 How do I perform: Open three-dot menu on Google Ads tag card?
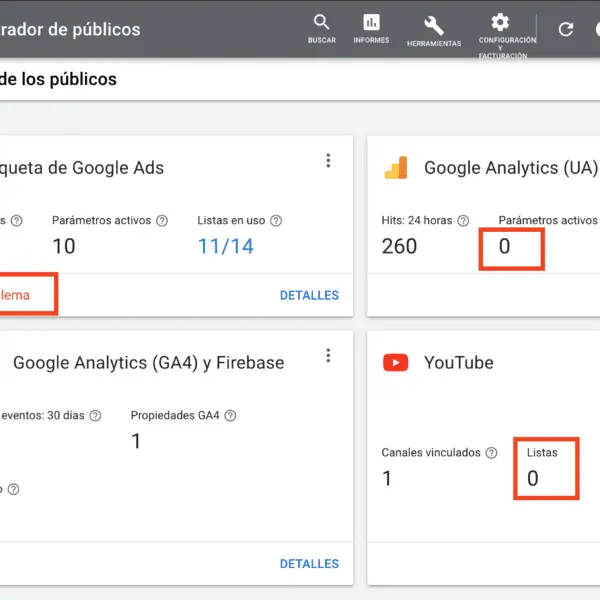(x=327, y=161)
